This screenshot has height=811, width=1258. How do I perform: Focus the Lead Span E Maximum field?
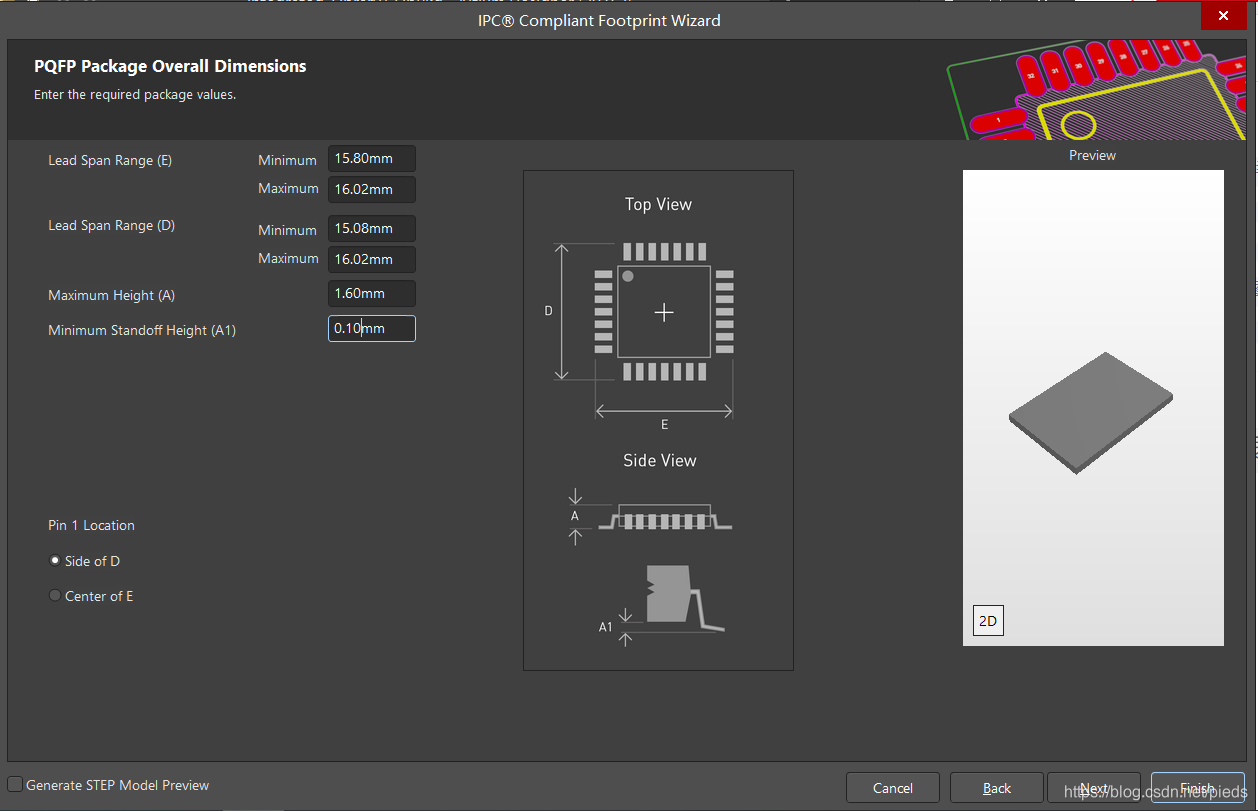[371, 189]
